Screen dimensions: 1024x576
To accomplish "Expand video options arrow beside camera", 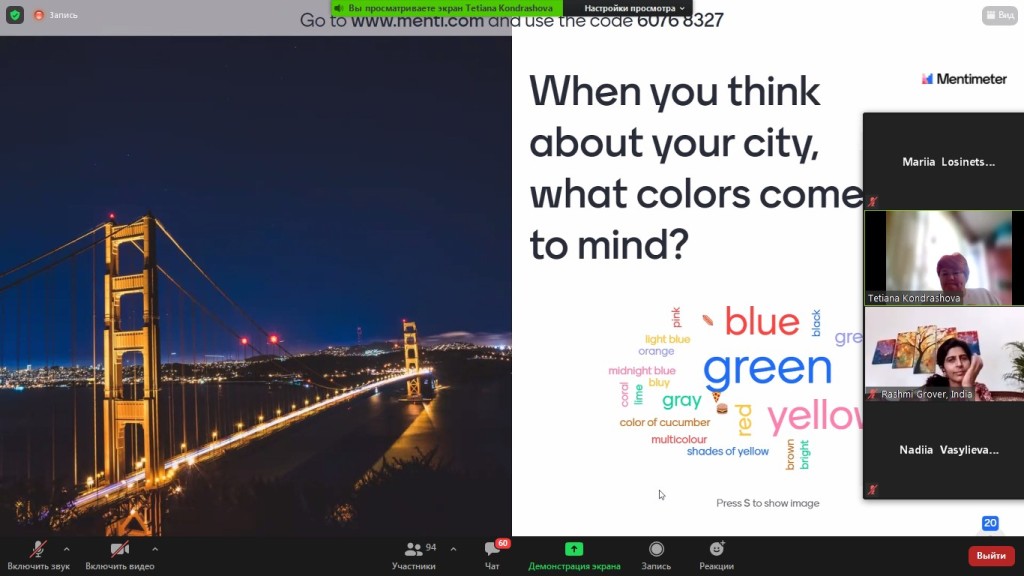I will click(155, 549).
